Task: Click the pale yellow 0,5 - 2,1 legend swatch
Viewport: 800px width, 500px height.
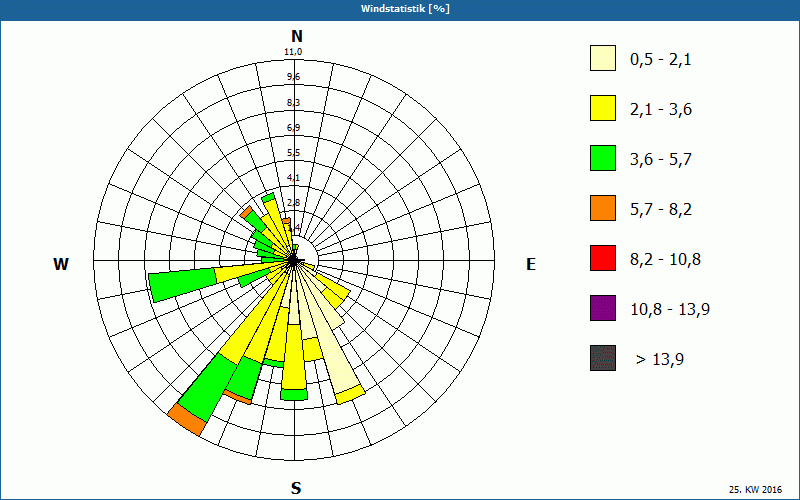Action: pos(603,58)
